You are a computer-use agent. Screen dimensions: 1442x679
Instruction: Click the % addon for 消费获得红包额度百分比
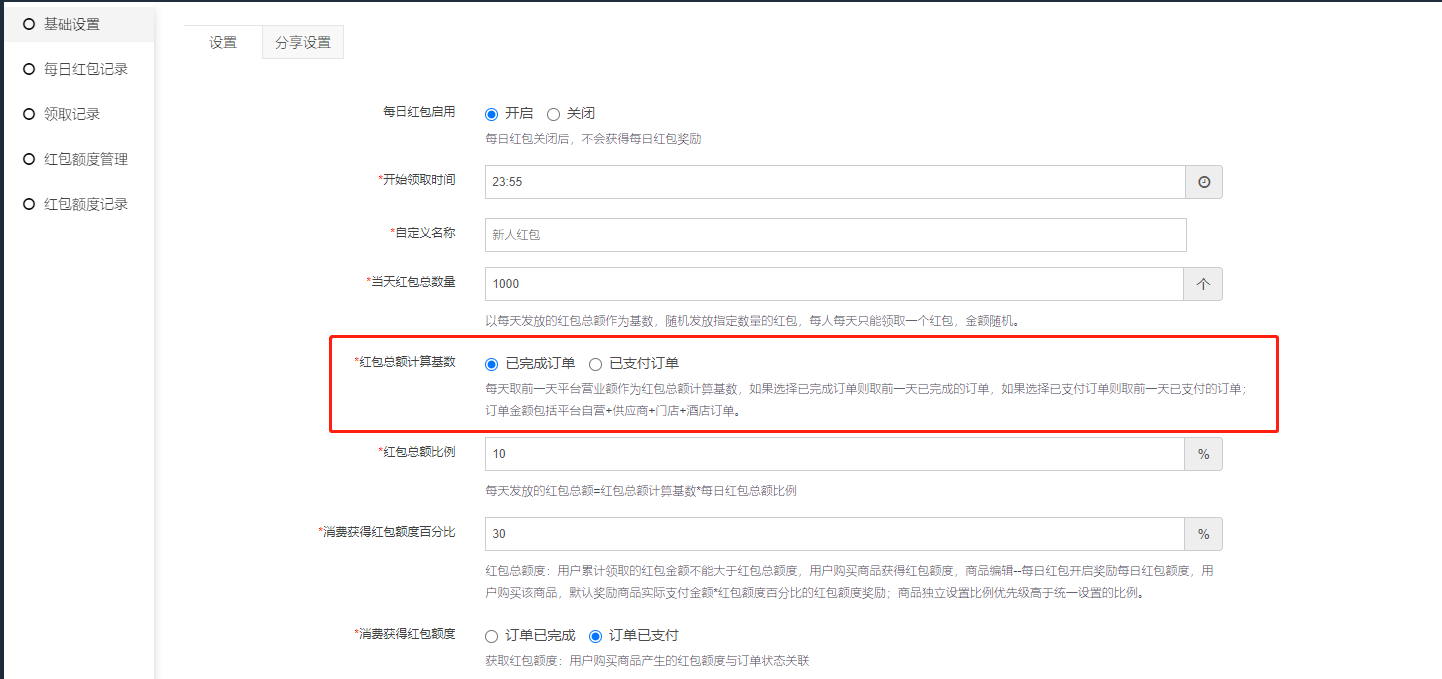point(1203,534)
